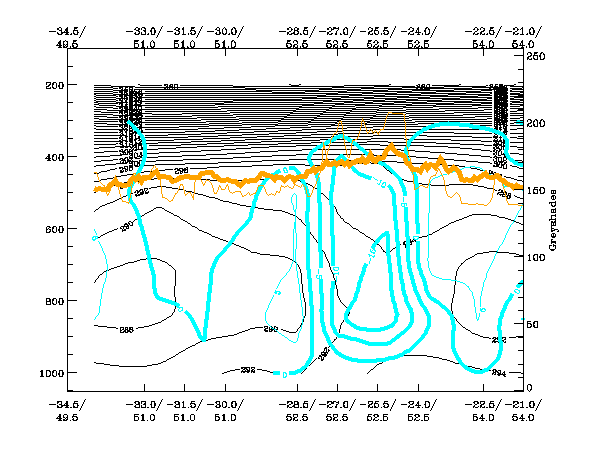The image size is (600, 450).
Task: Select the bottom-left -34.5/49.5 coordinate label
Action: click(66, 410)
